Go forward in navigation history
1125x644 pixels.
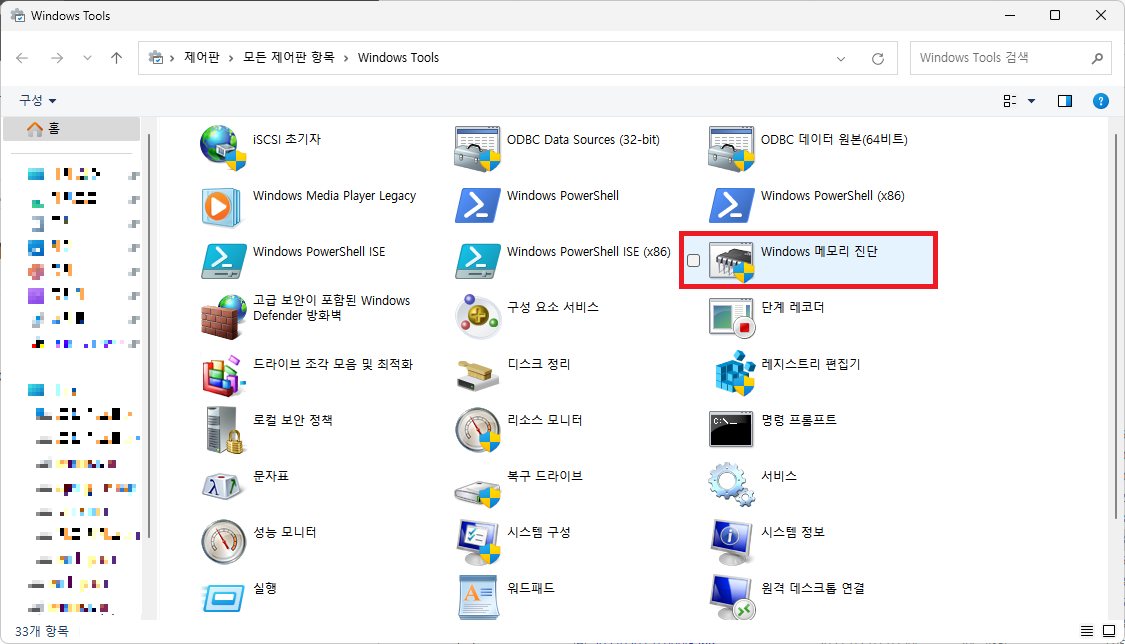(x=57, y=58)
